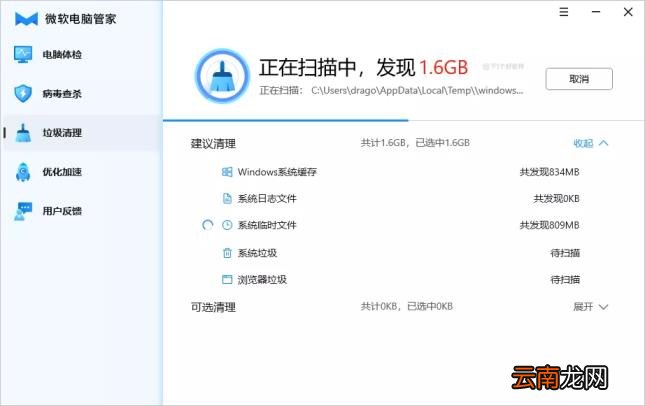Image resolution: width=645 pixels, height=406 pixels.
Task: Click the 共发现809MB value
Action: 550,225
